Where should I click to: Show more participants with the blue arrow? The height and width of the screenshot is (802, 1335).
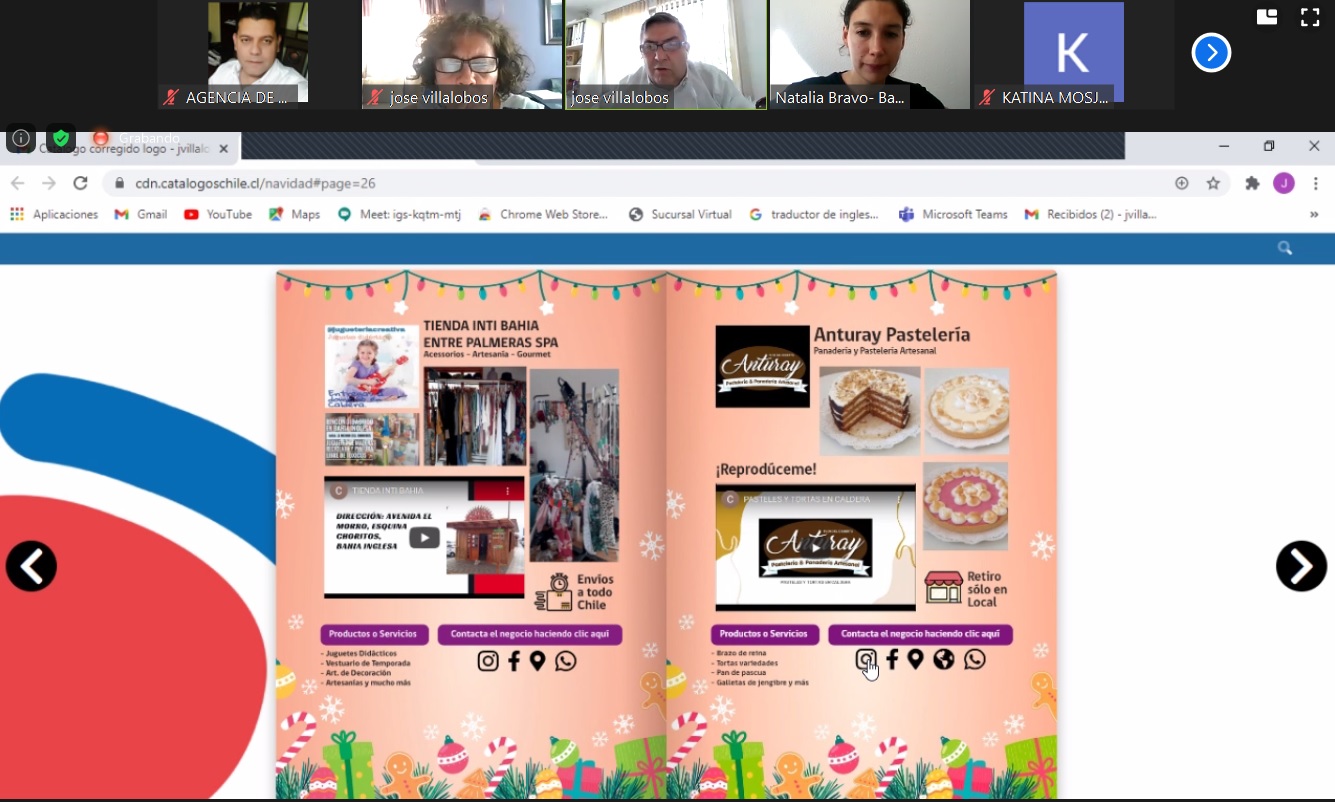pos(1211,53)
